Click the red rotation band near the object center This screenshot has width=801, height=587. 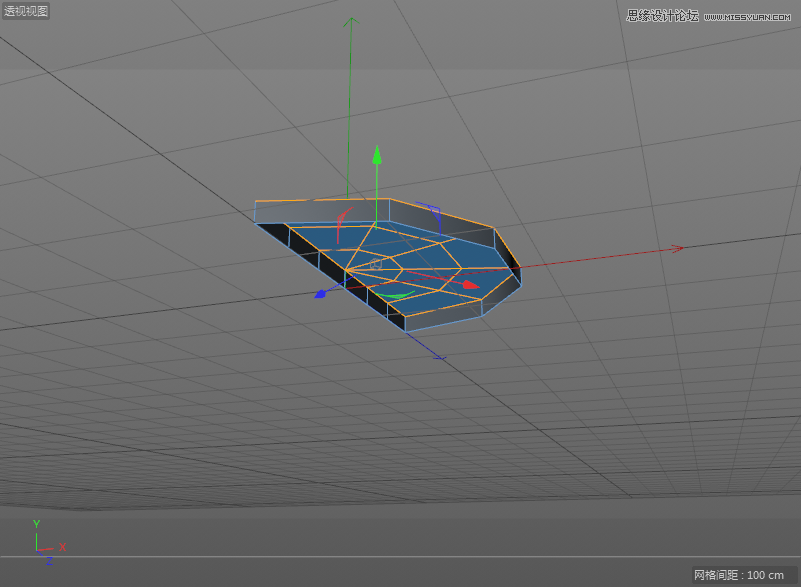point(343,218)
